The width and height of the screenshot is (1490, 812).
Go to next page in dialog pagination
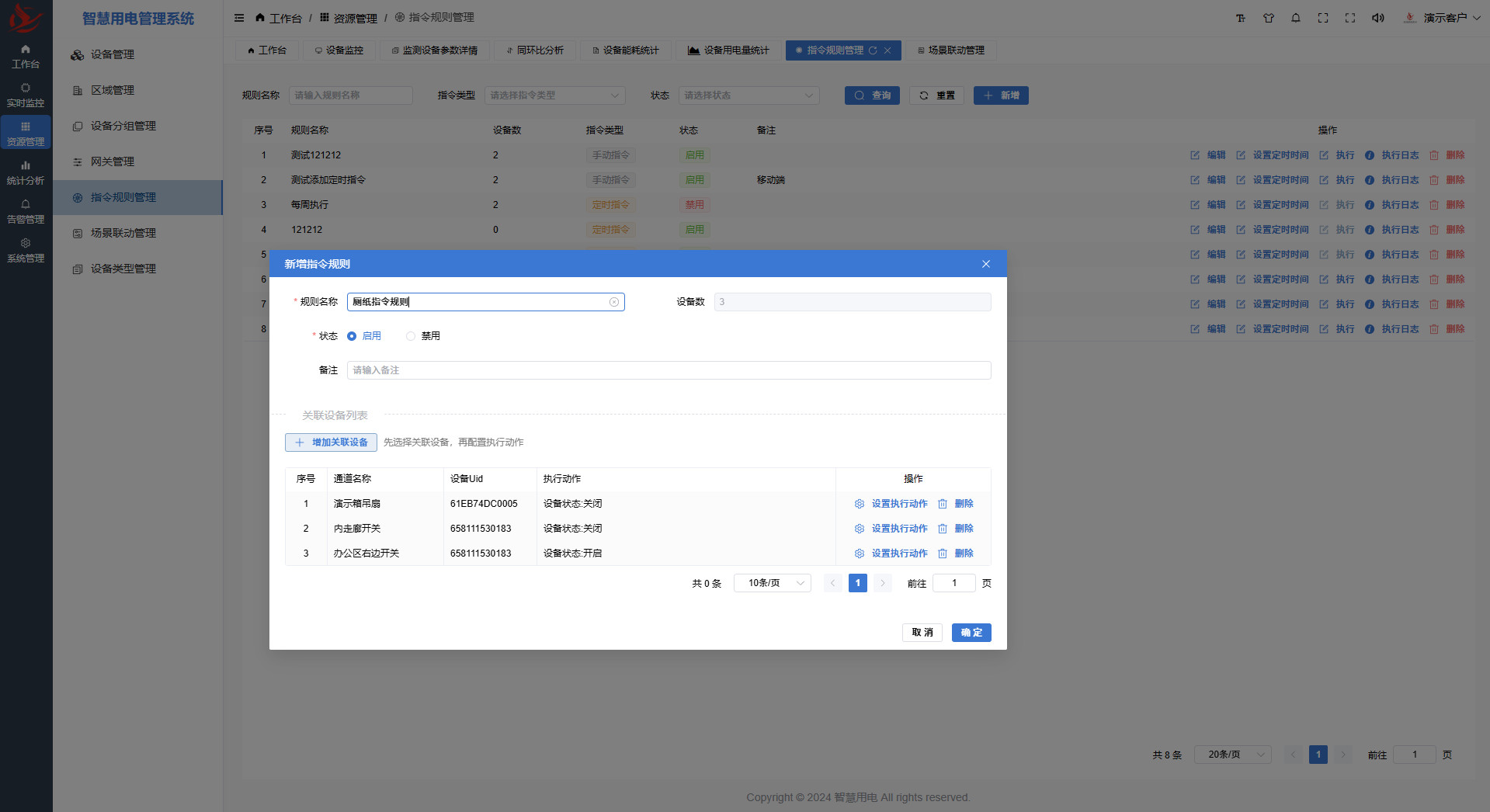click(x=883, y=583)
